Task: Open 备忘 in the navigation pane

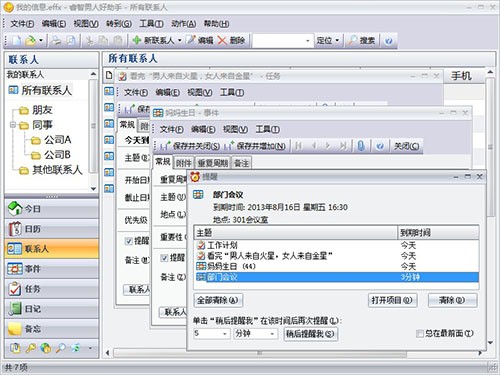Action: point(52,329)
